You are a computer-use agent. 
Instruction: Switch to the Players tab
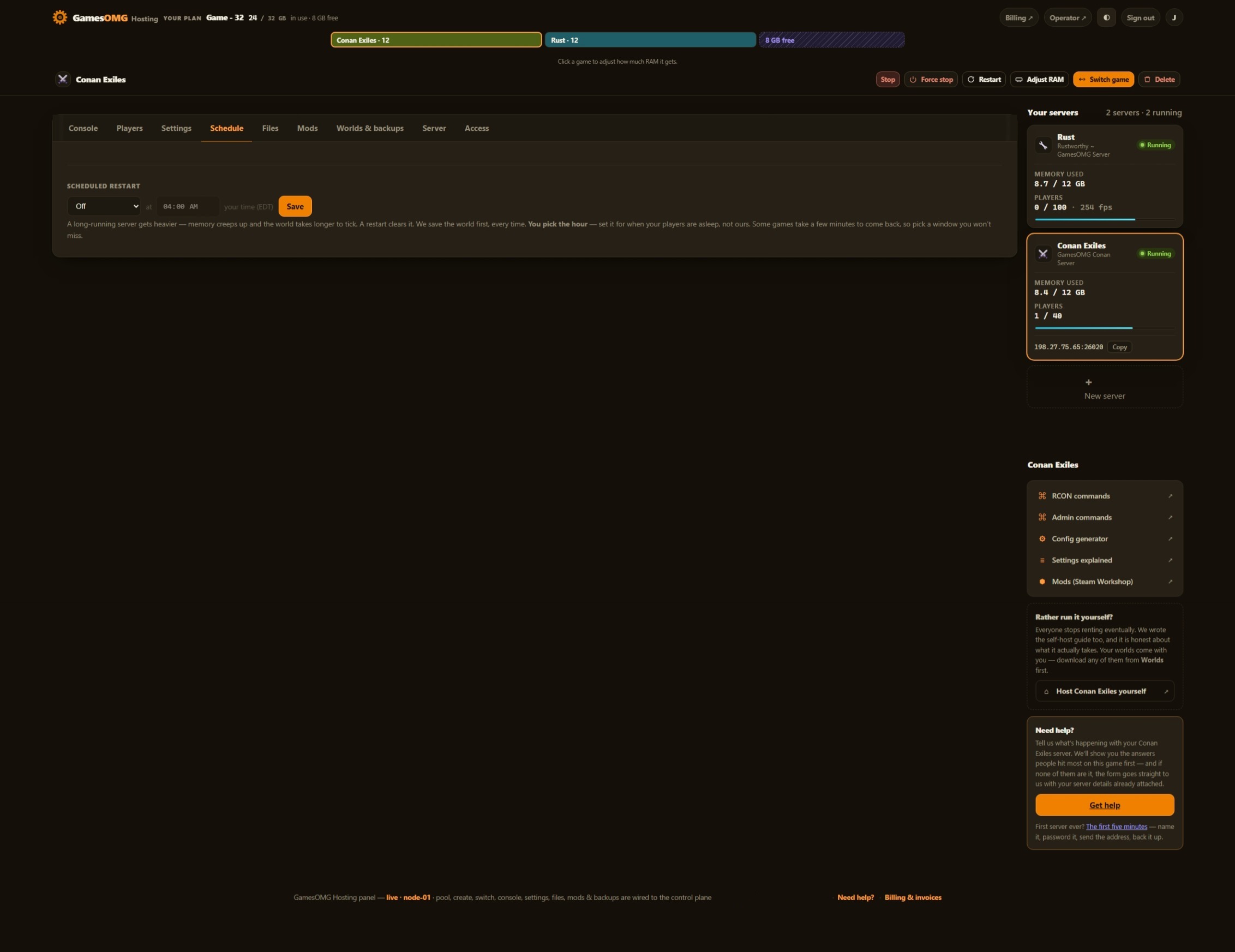point(129,128)
